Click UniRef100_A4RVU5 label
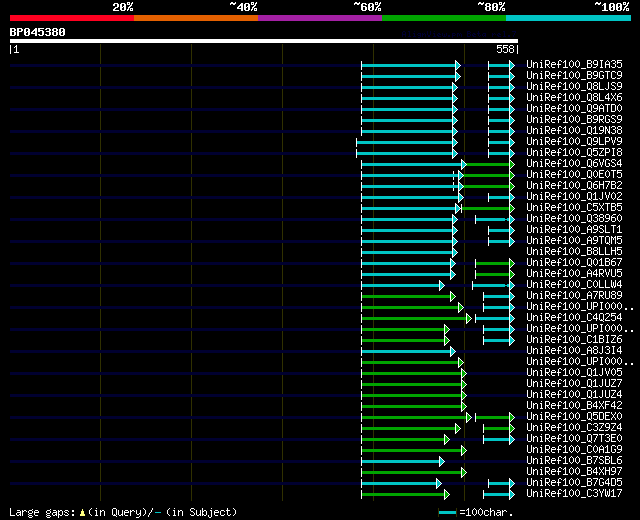 click(574, 274)
